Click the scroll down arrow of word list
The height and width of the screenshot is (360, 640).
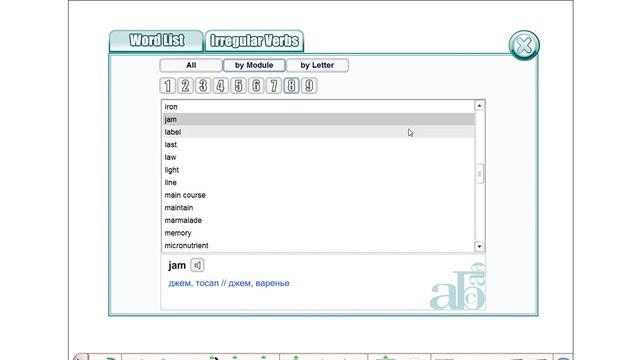coord(479,247)
